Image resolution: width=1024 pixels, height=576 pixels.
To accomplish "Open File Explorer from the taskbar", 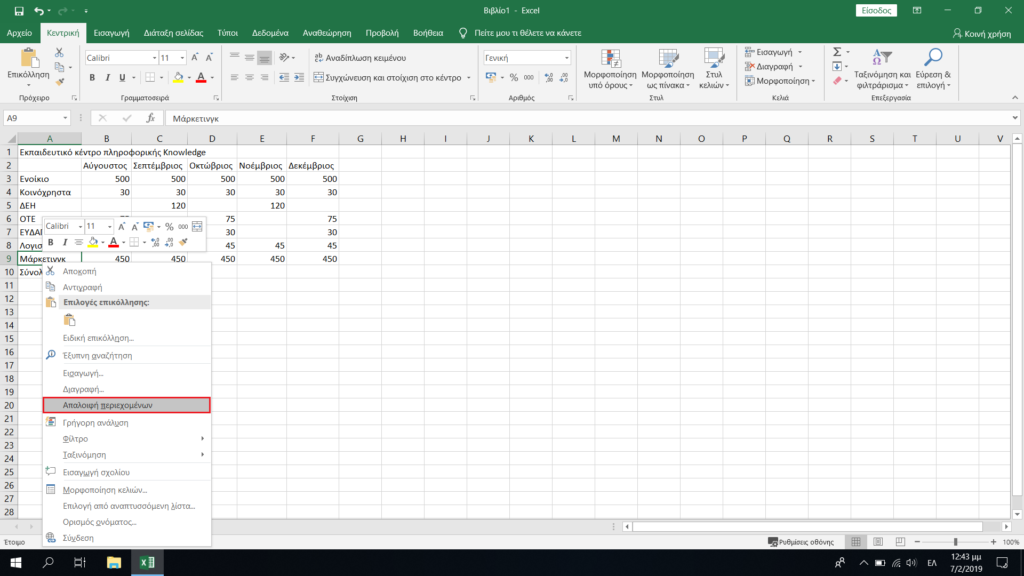I will click(x=114, y=562).
